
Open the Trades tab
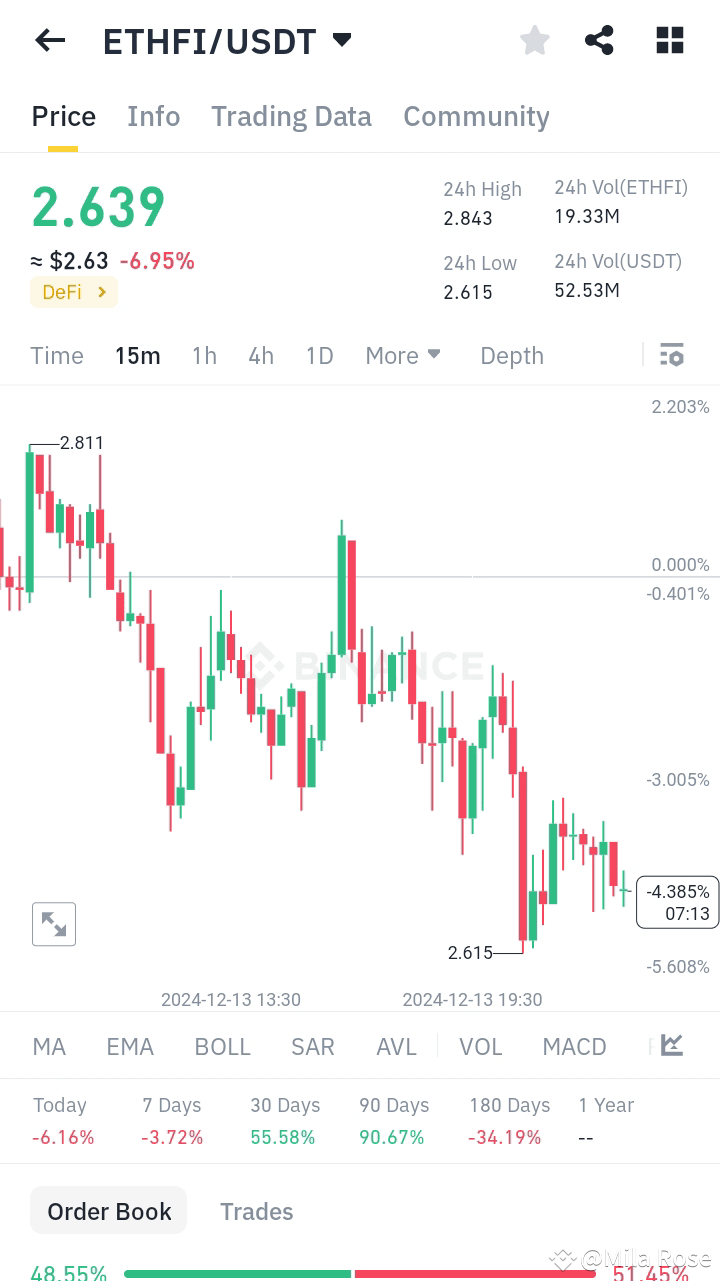tap(256, 1211)
